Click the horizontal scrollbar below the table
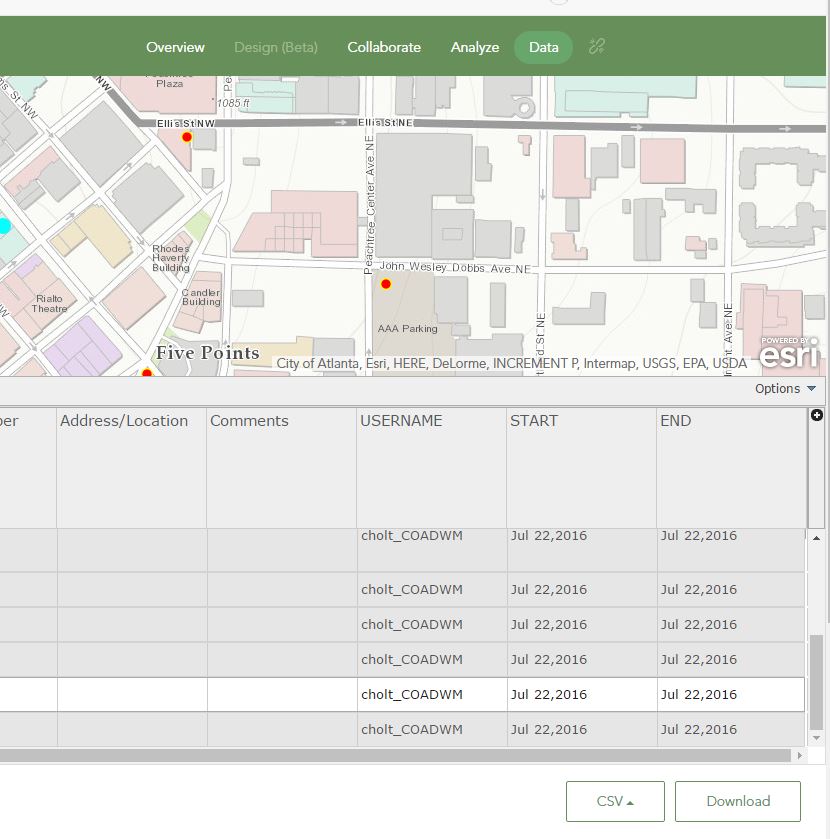The height and width of the screenshot is (839, 830). [400, 756]
